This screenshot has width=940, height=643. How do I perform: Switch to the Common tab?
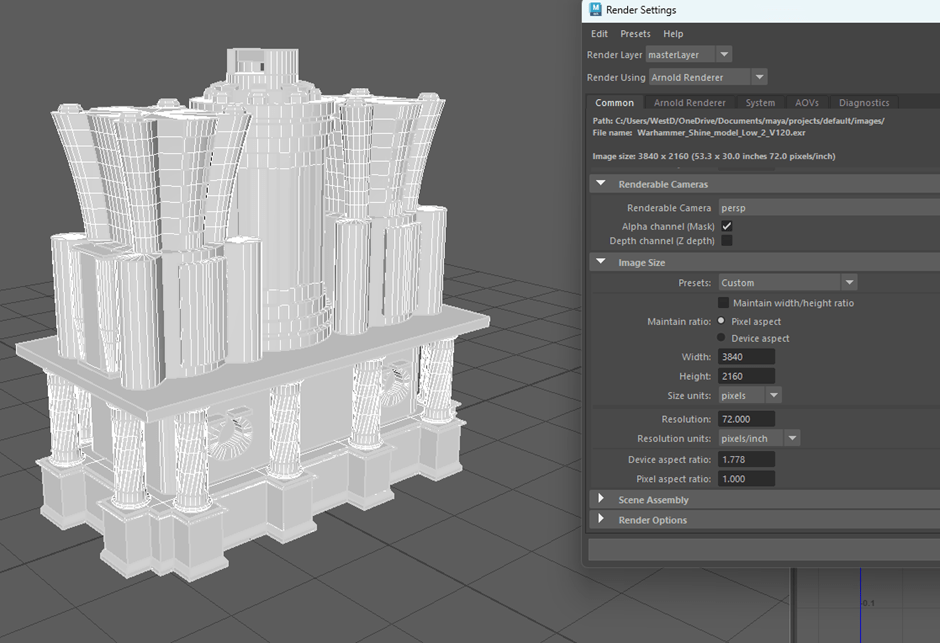[x=614, y=102]
